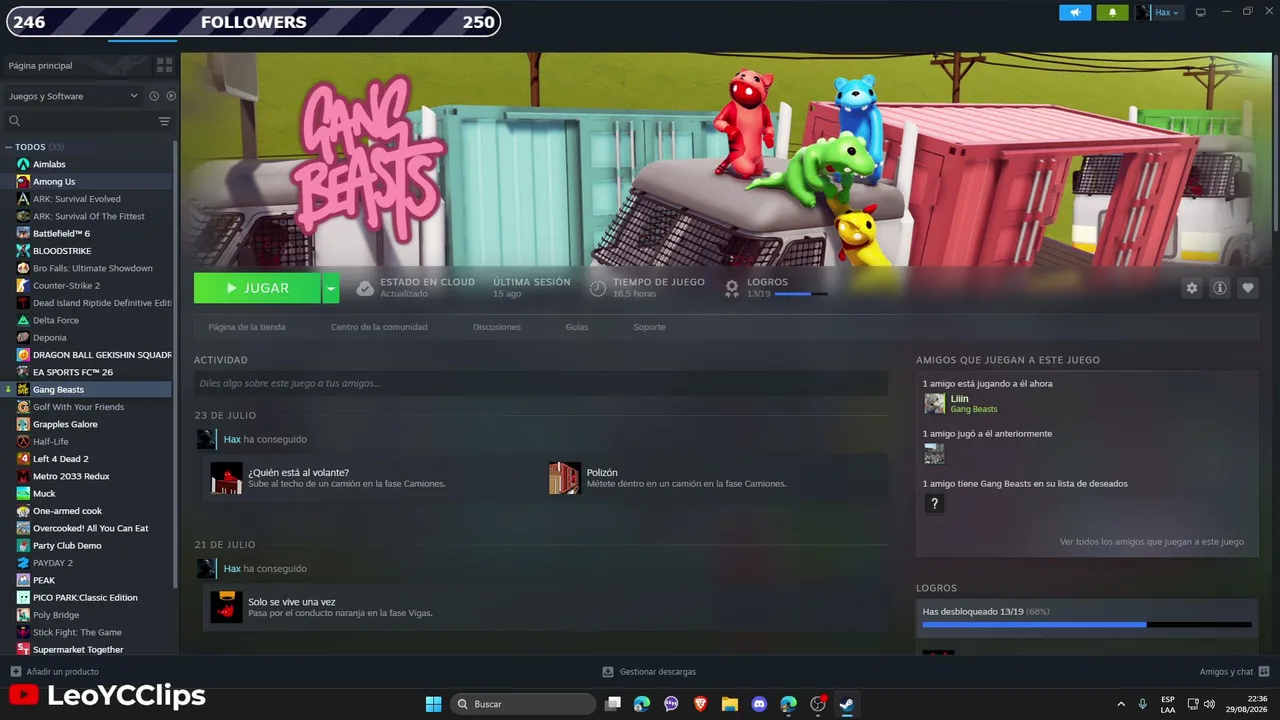Click the Discord icon in the taskbar
Viewport: 1280px width, 720px height.
click(x=759, y=704)
